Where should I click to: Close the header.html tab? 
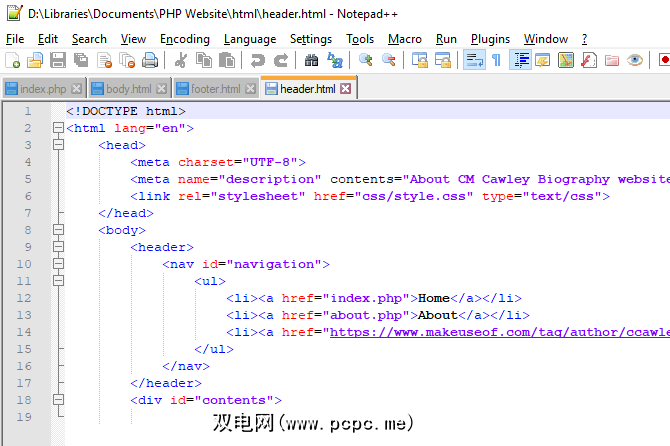point(346,88)
